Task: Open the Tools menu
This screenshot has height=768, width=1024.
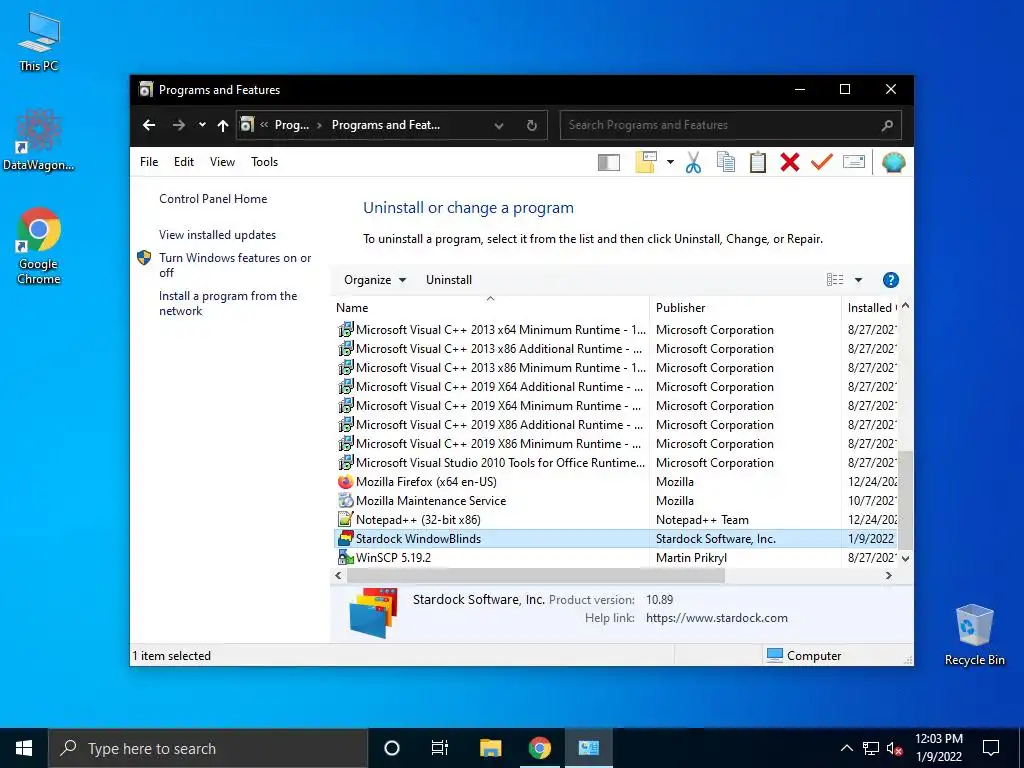Action: click(x=264, y=162)
